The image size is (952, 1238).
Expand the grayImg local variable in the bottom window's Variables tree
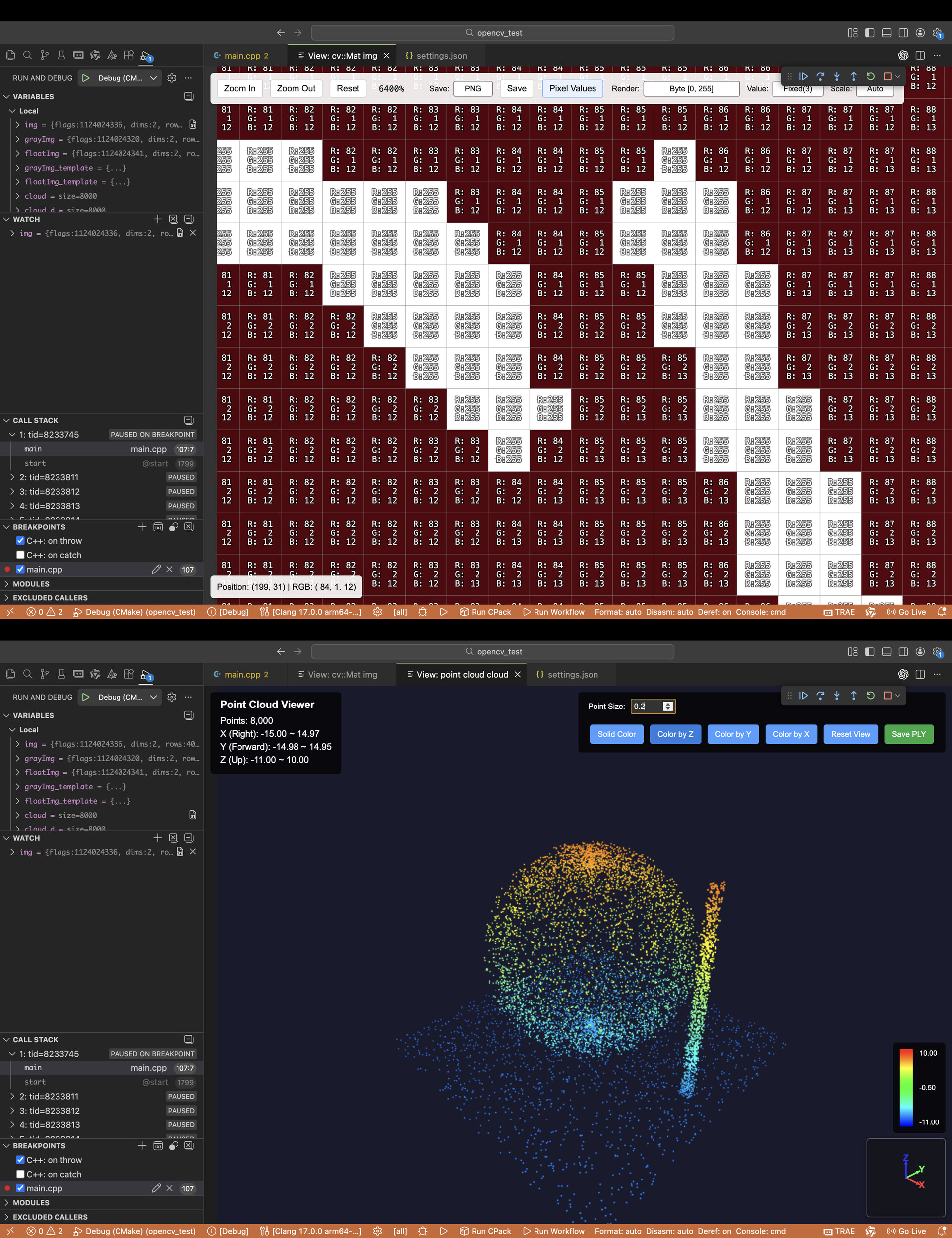pos(17,758)
